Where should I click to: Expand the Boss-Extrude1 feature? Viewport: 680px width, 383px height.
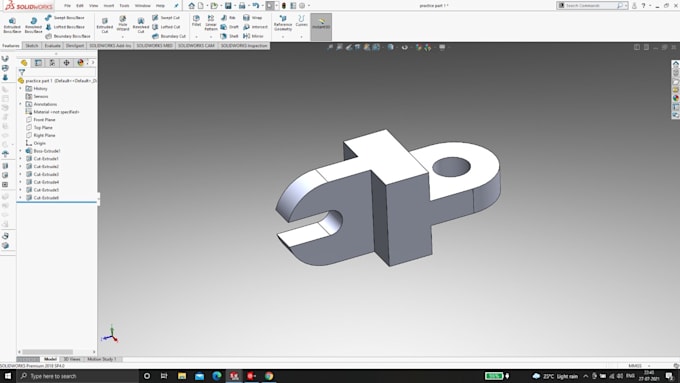[20, 151]
